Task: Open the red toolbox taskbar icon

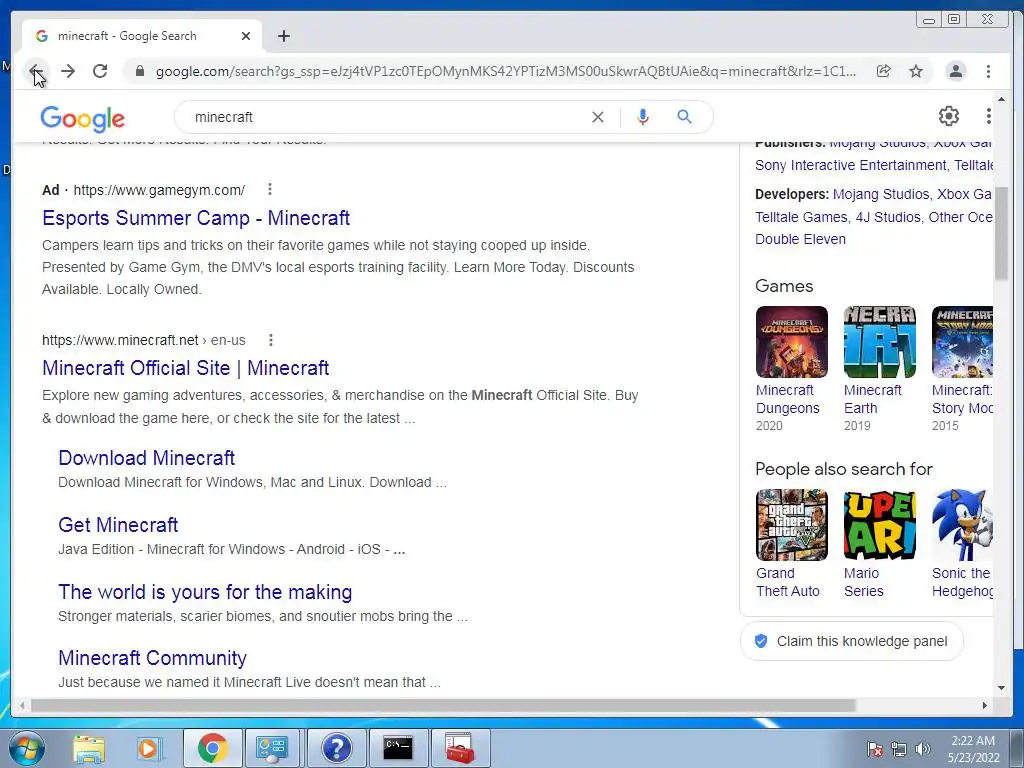Action: click(x=460, y=748)
